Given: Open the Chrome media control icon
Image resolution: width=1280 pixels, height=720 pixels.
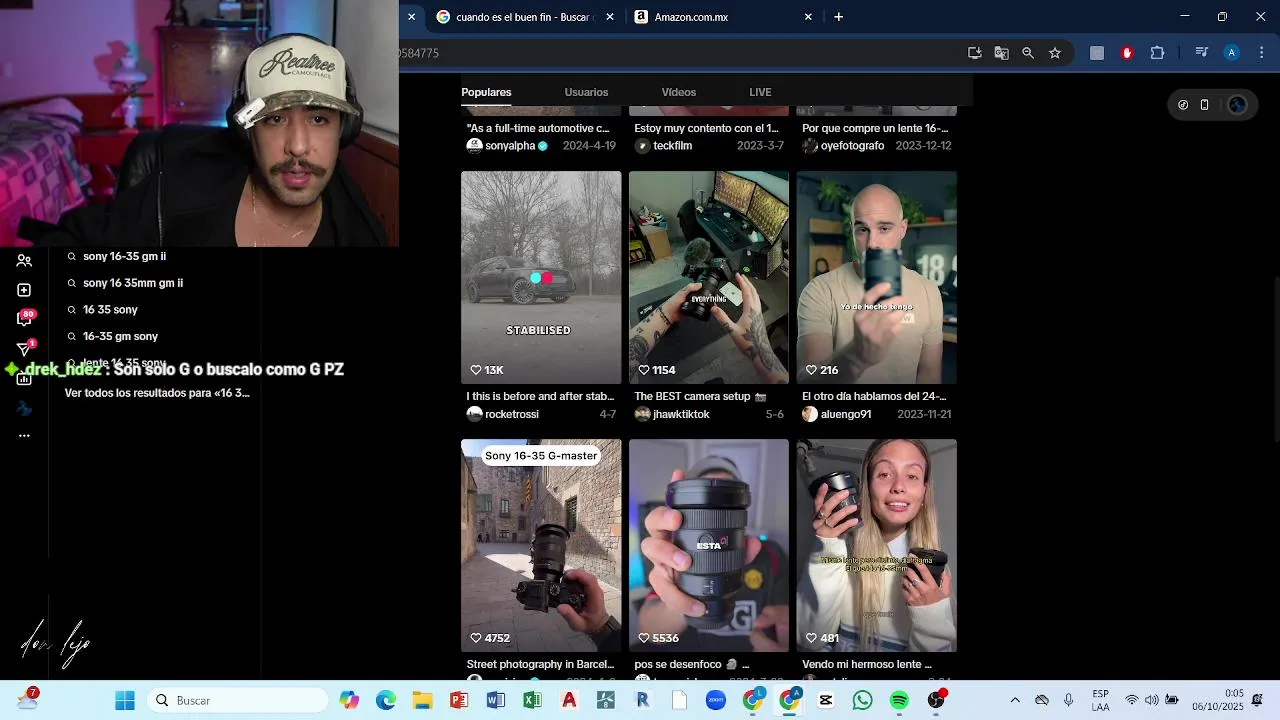Looking at the screenshot, I should tap(1202, 53).
